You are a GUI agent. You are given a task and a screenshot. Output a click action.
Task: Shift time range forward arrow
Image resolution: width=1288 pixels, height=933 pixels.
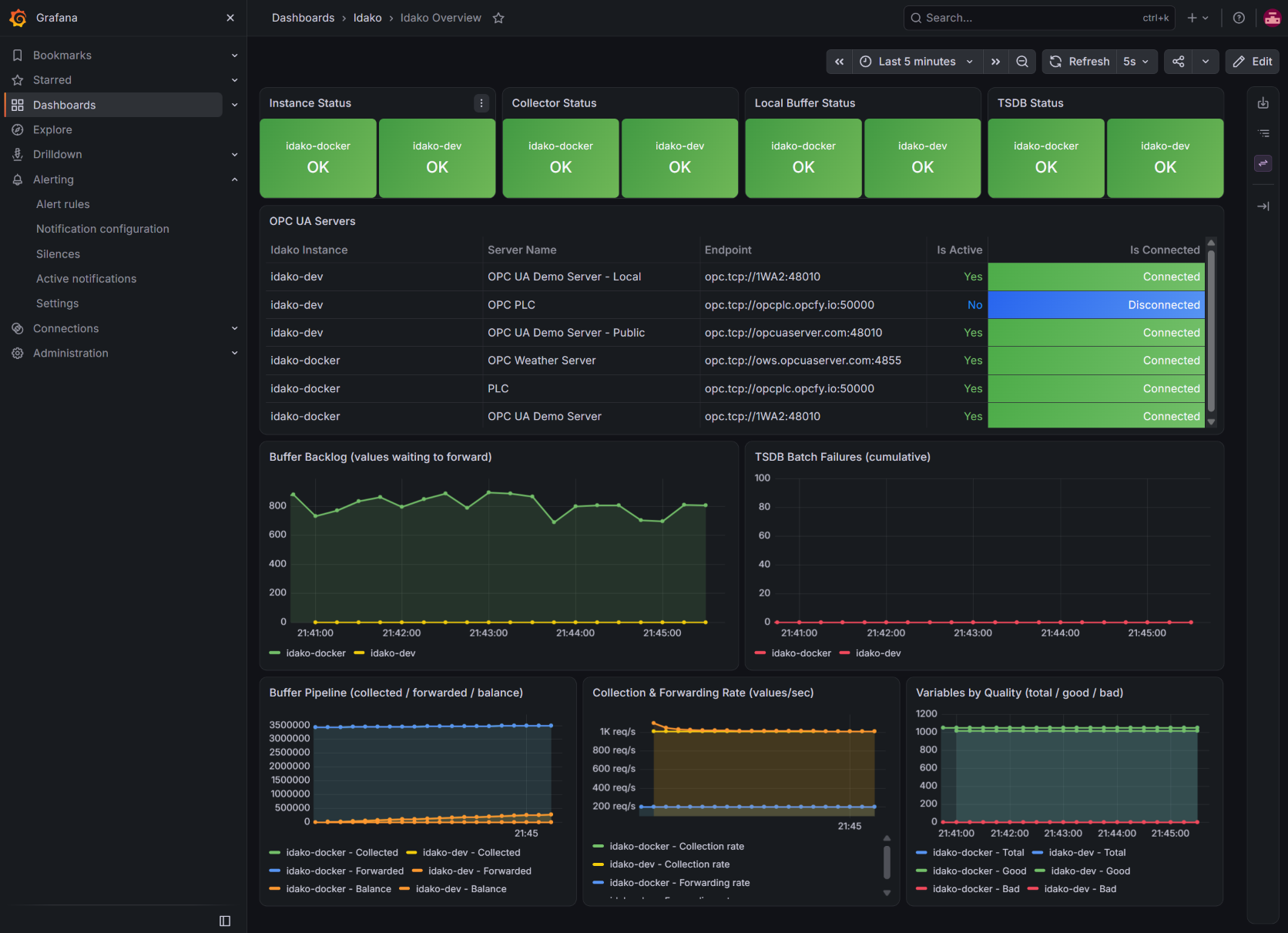click(x=995, y=62)
